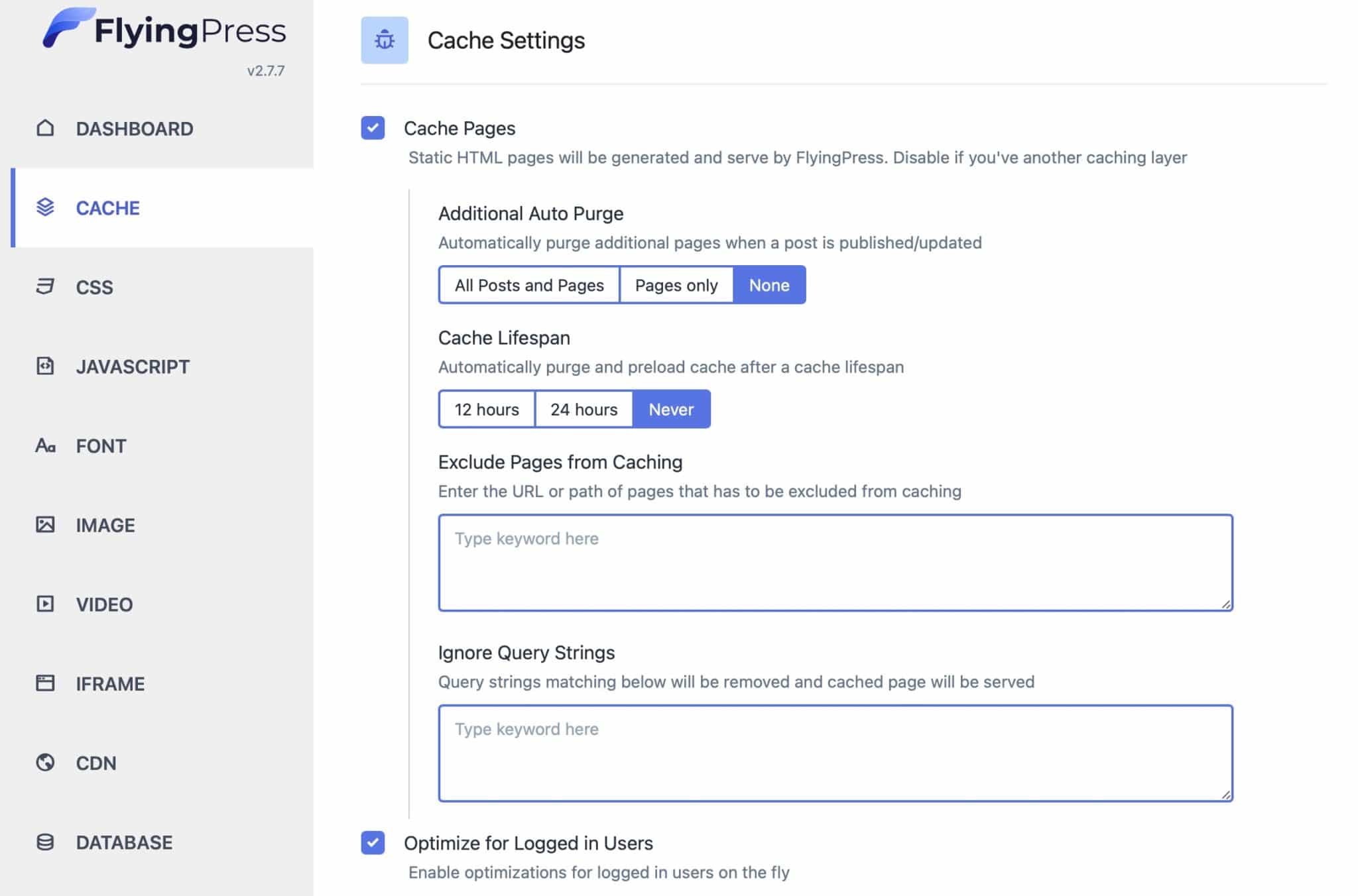Select the Image picture icon
The width and height of the screenshot is (1358, 896).
(45, 525)
